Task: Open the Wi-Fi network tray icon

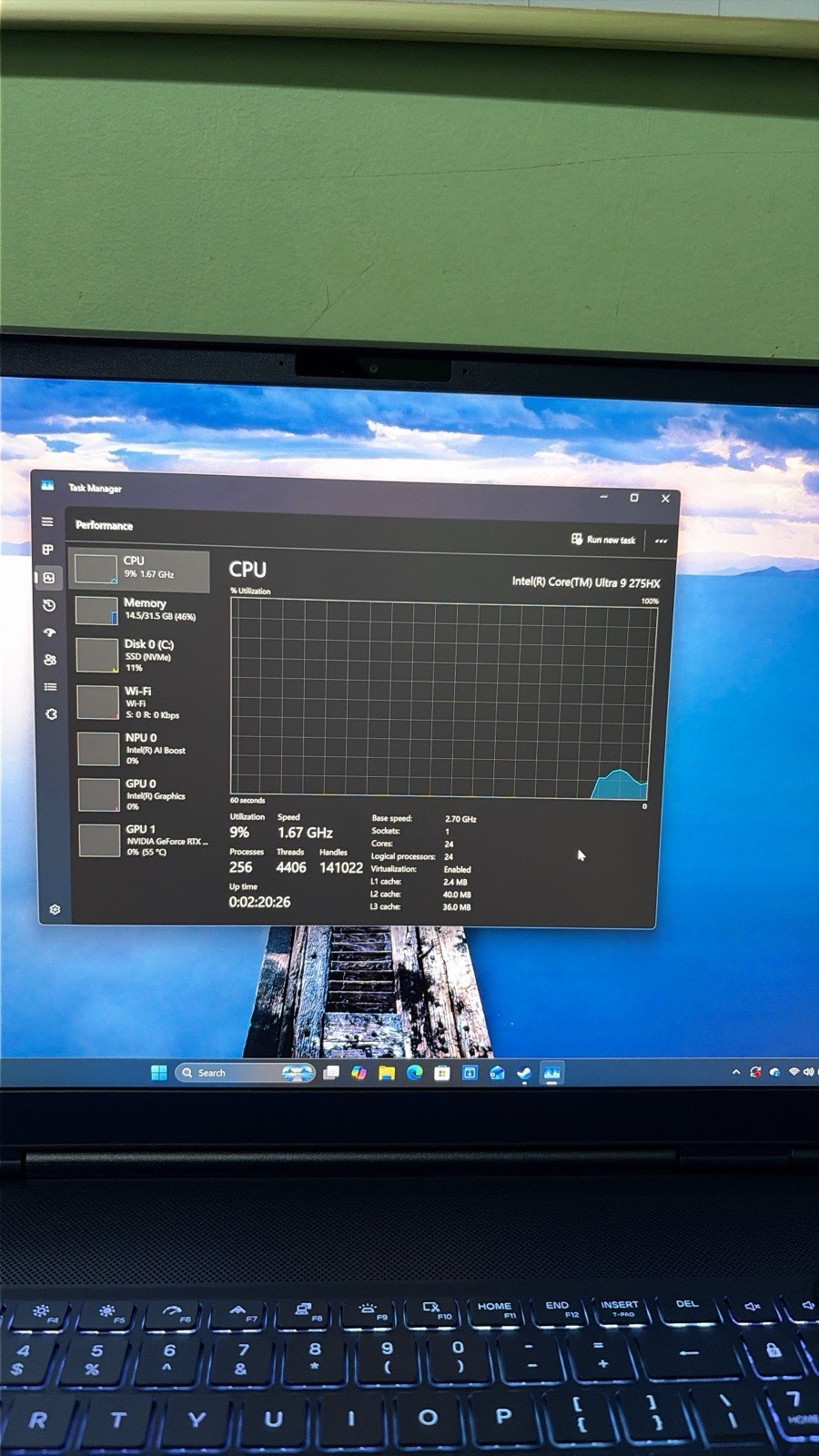Action: [794, 1072]
